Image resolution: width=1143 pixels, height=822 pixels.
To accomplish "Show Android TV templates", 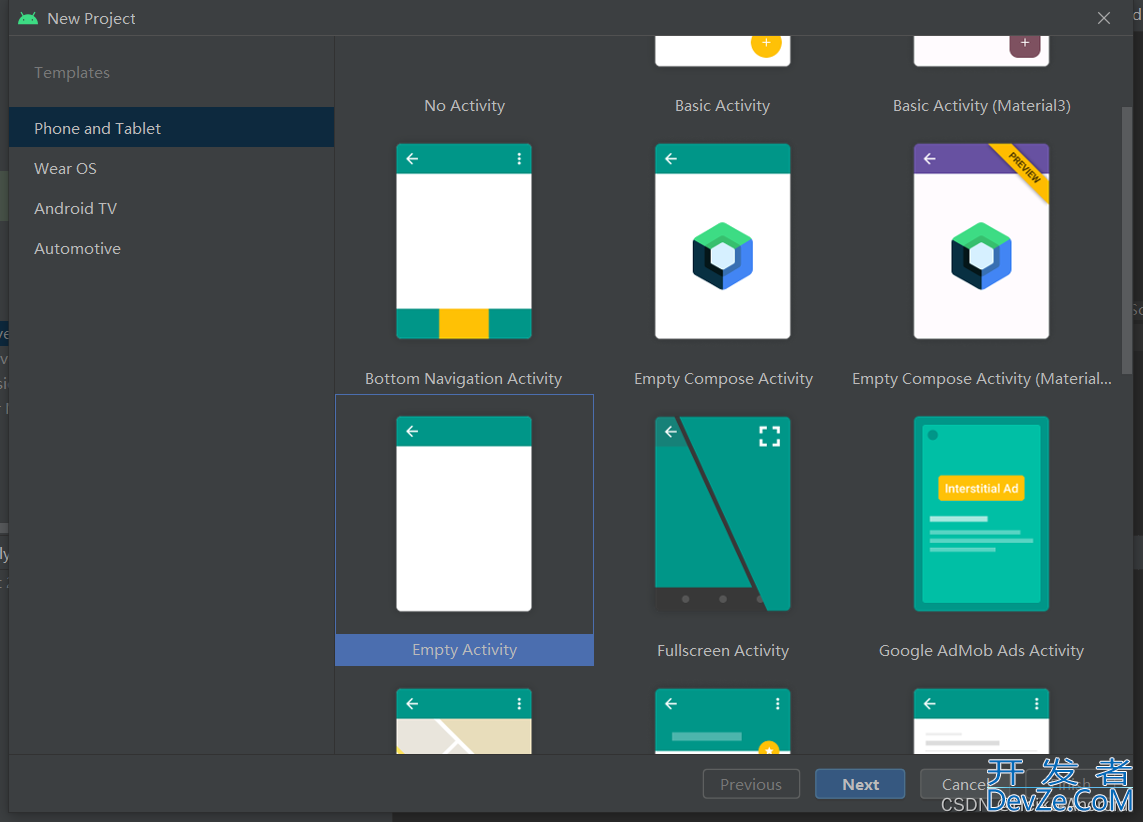I will (x=75, y=208).
